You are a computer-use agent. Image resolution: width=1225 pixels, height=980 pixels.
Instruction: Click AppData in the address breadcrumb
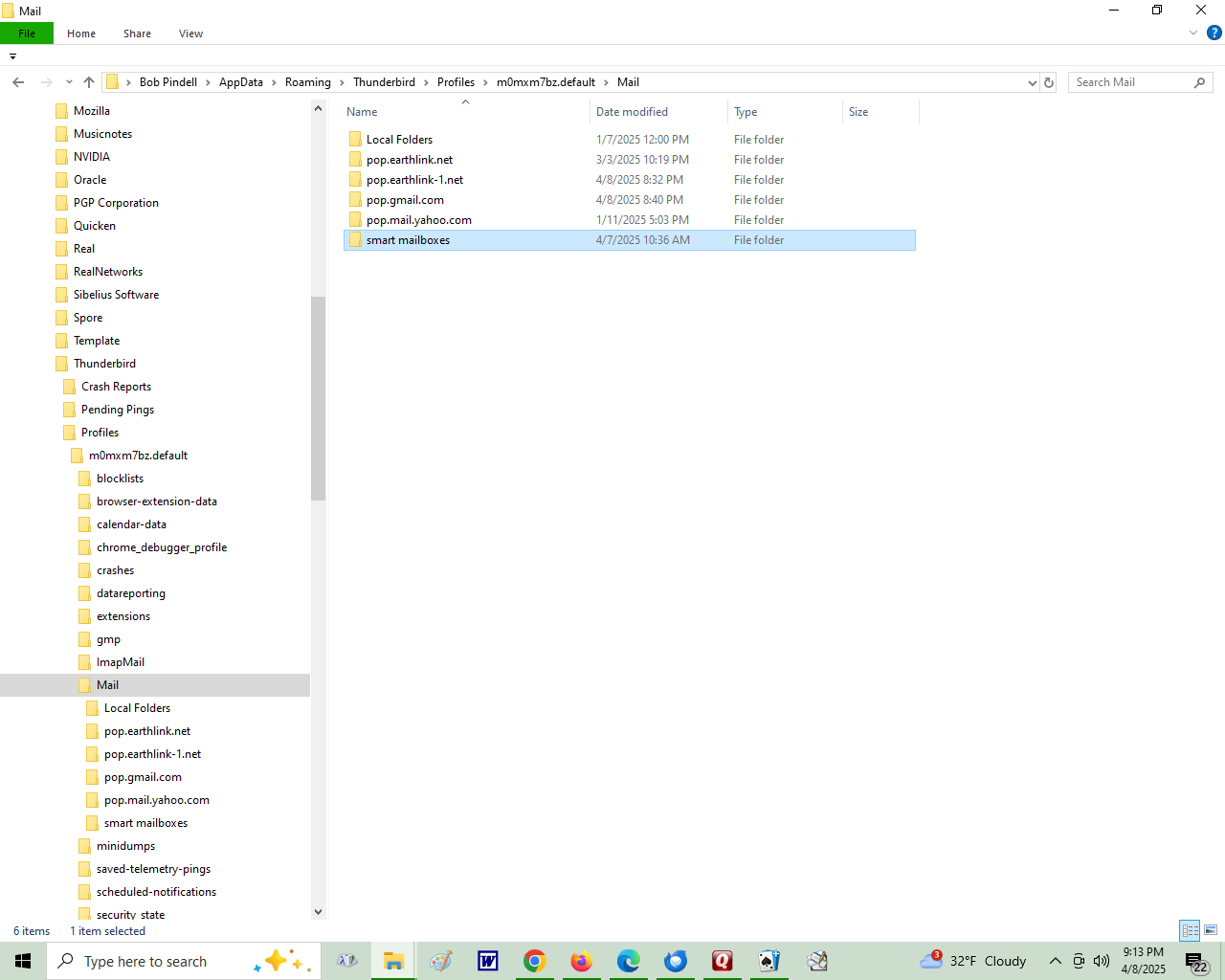(241, 82)
